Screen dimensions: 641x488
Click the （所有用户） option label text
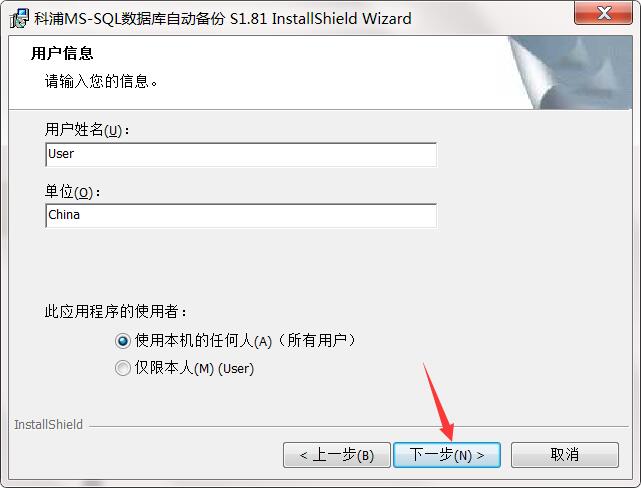(317, 340)
